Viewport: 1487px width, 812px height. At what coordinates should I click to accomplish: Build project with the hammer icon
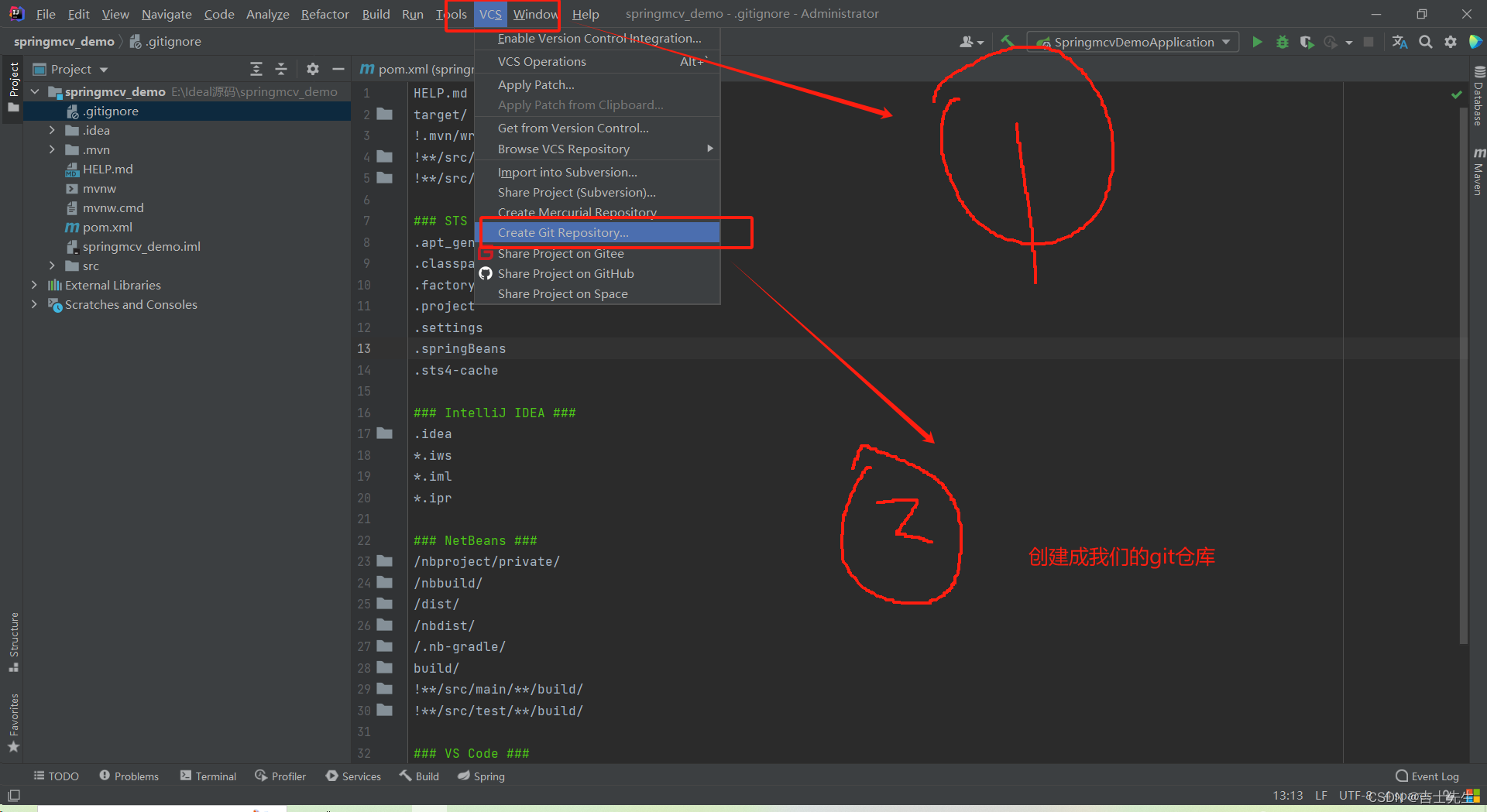click(1008, 41)
